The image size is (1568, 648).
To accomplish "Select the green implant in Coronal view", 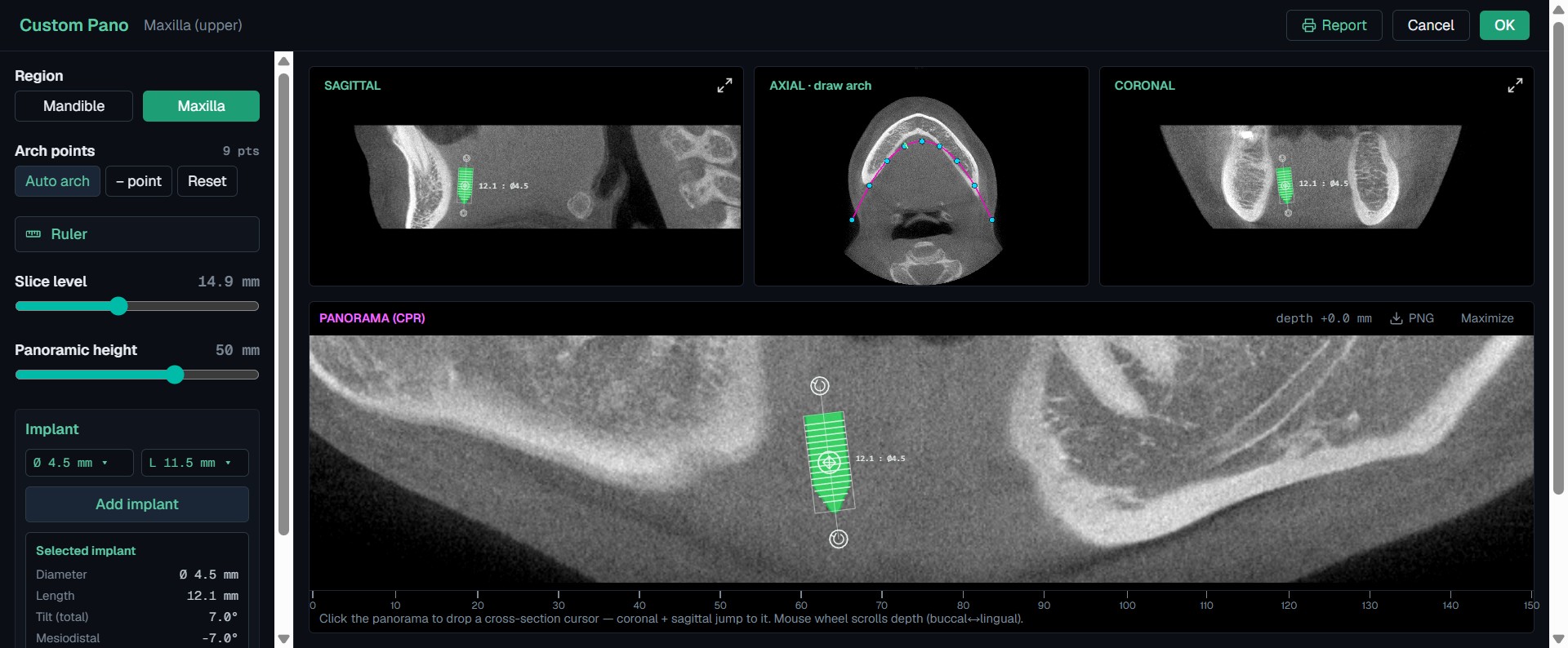I will (1285, 184).
